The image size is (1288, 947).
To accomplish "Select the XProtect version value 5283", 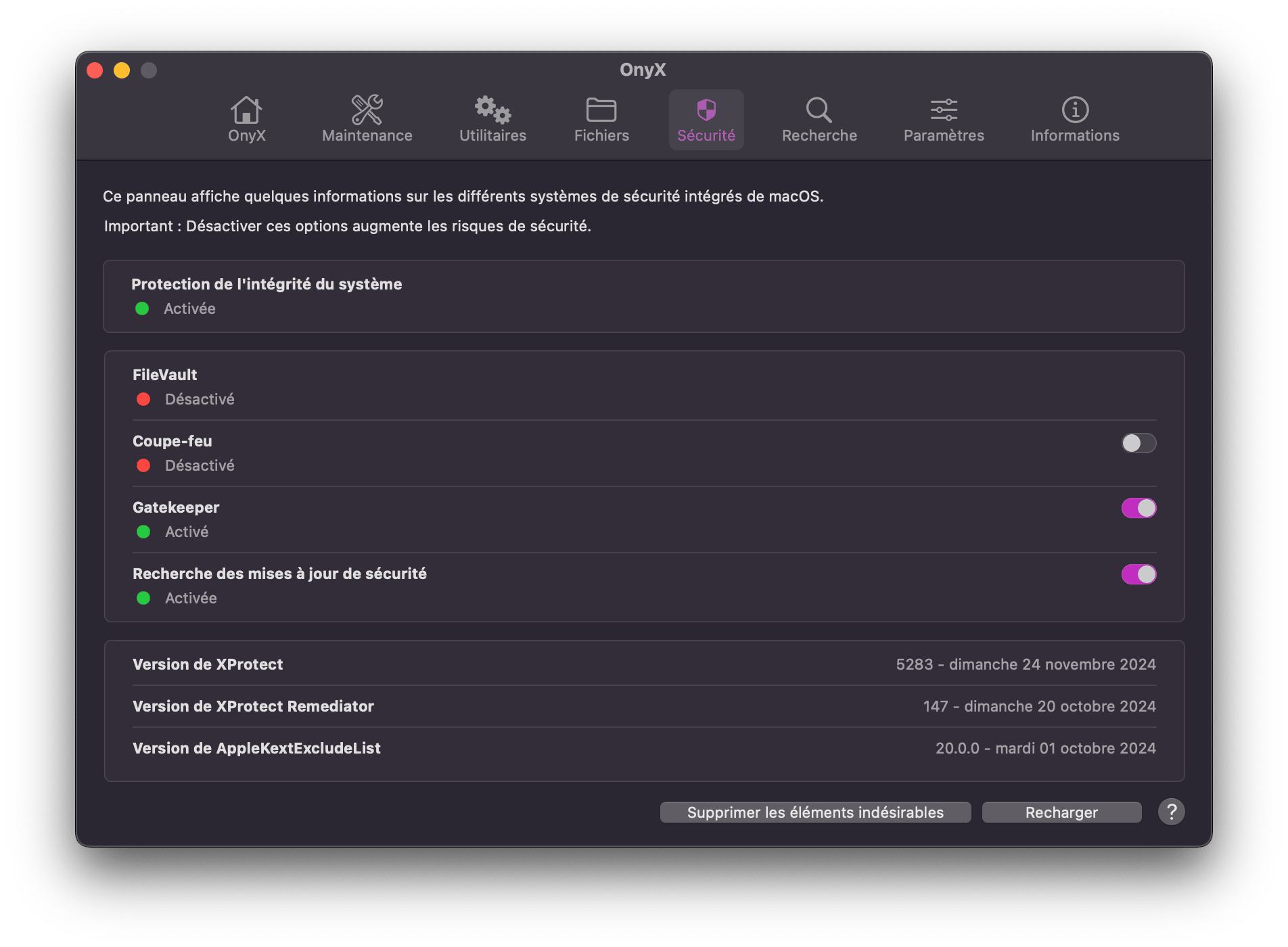I will click(1026, 664).
